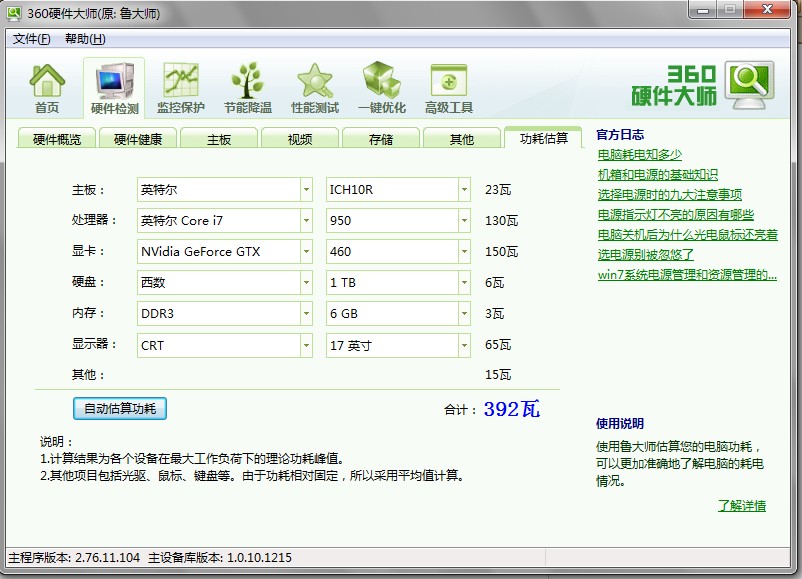
Task: Click the 主程序版本 status bar text
Action: 74,558
